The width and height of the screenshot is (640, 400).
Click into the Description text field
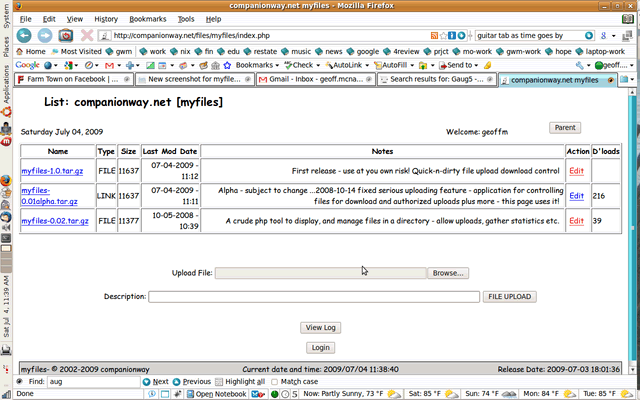pos(314,297)
